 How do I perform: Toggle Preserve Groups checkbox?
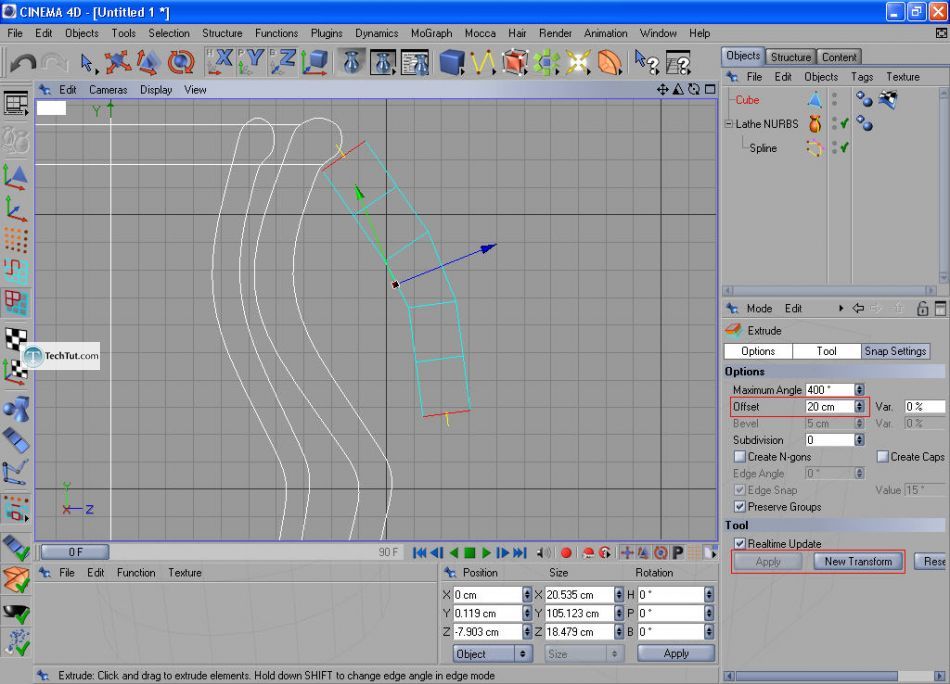click(x=739, y=506)
